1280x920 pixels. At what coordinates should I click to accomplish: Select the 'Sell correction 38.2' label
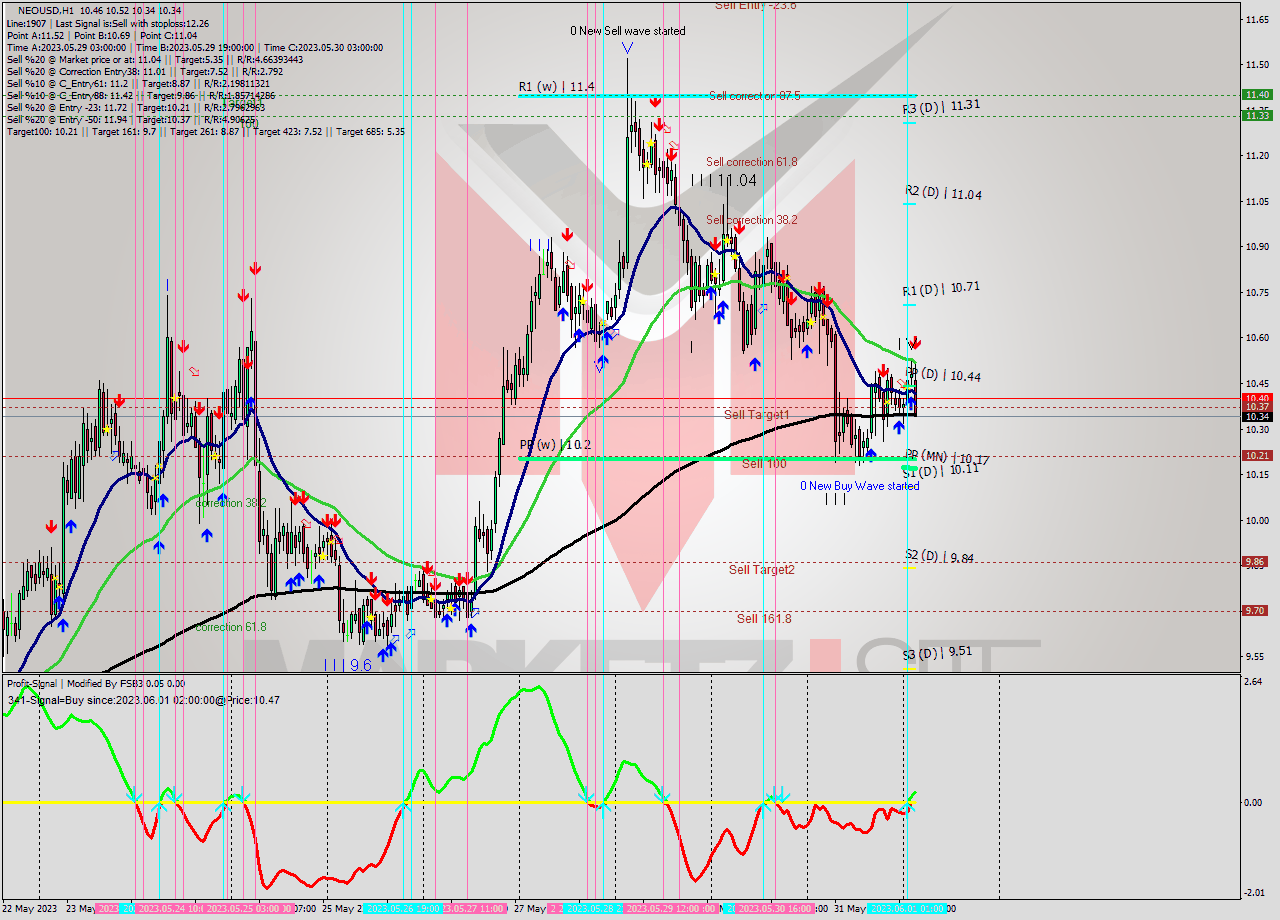coord(751,220)
